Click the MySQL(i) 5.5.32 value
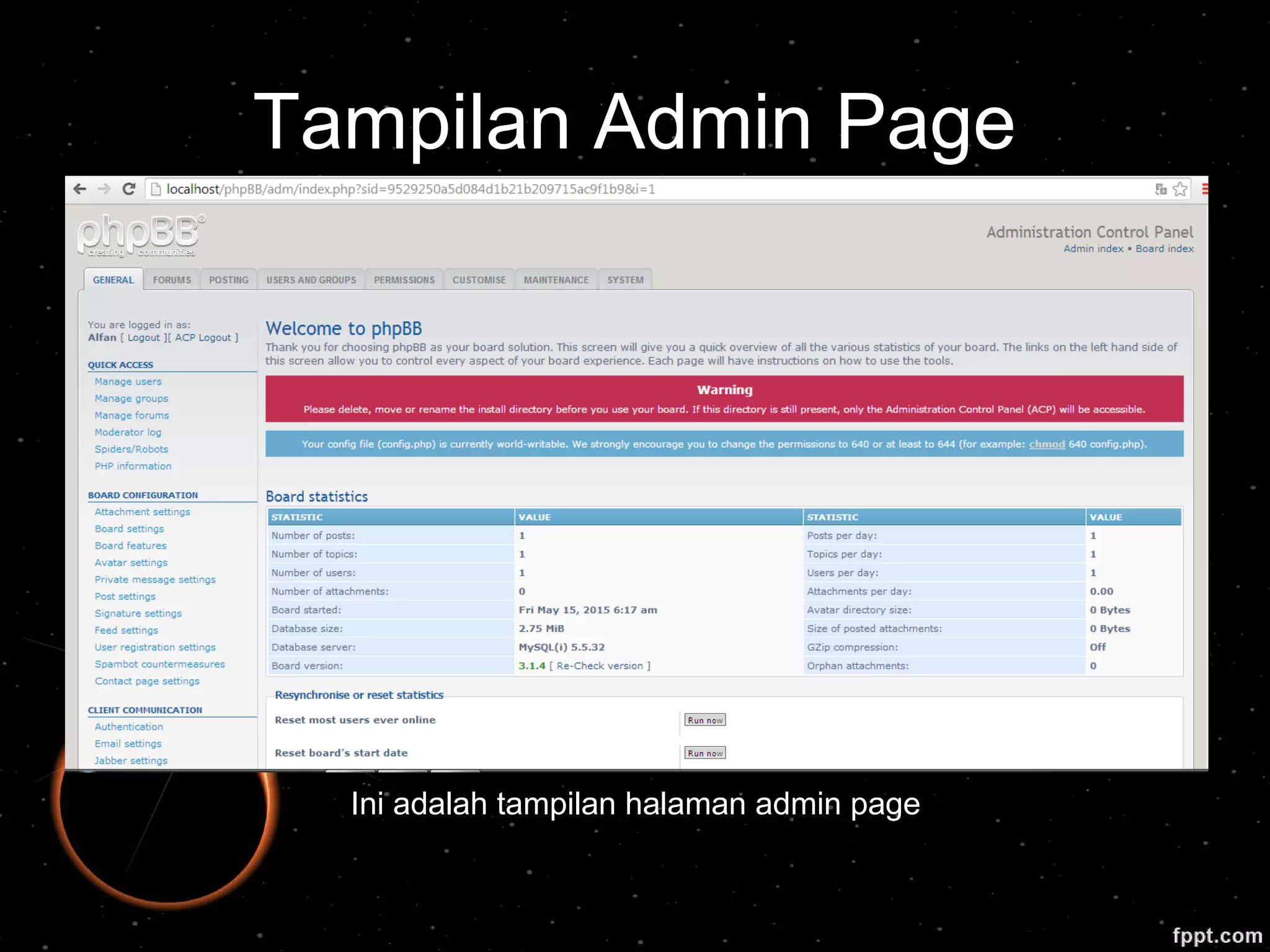Screen dimensions: 1270x952 click(x=561, y=647)
